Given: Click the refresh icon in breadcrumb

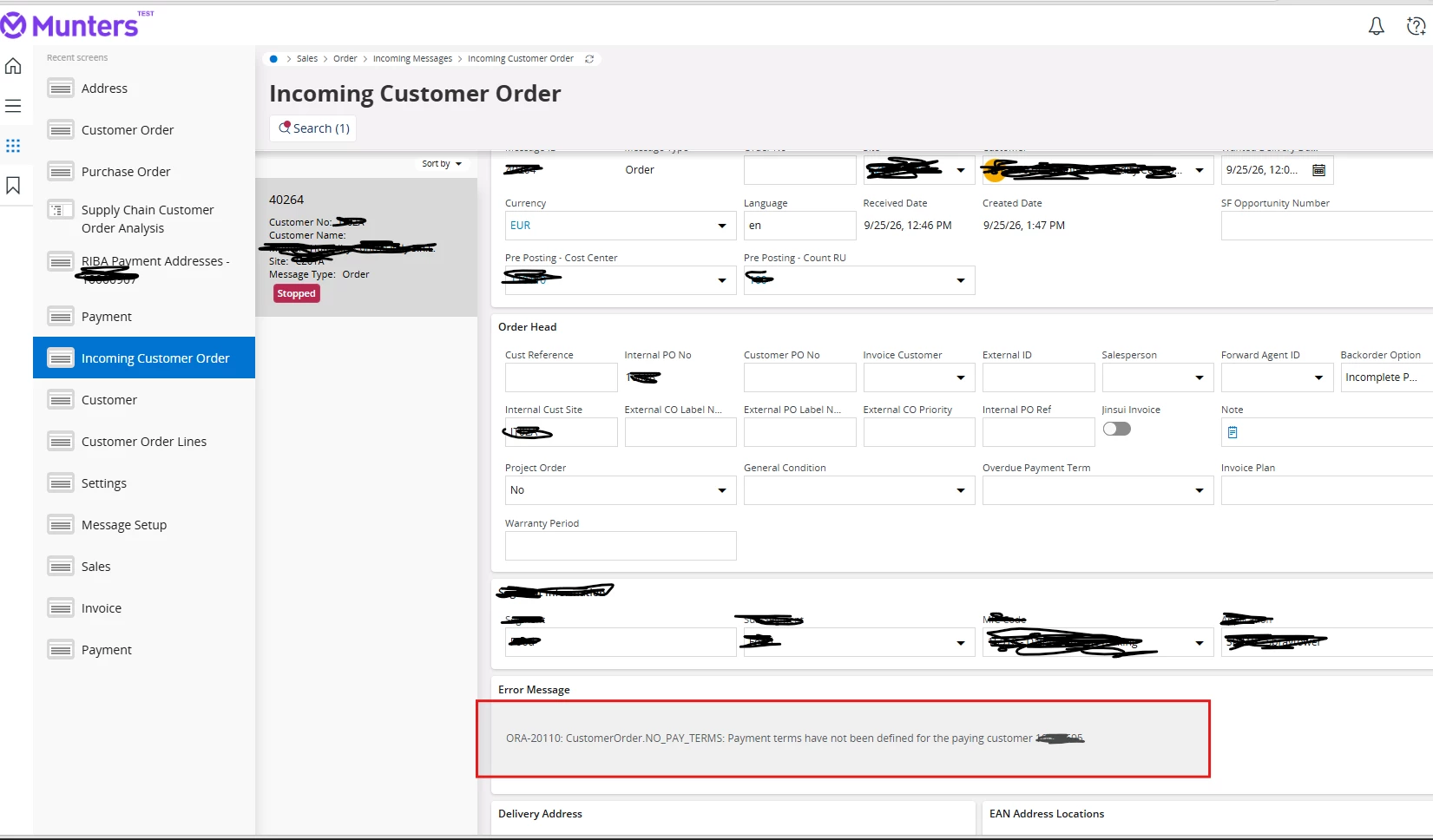Looking at the screenshot, I should click(x=589, y=59).
